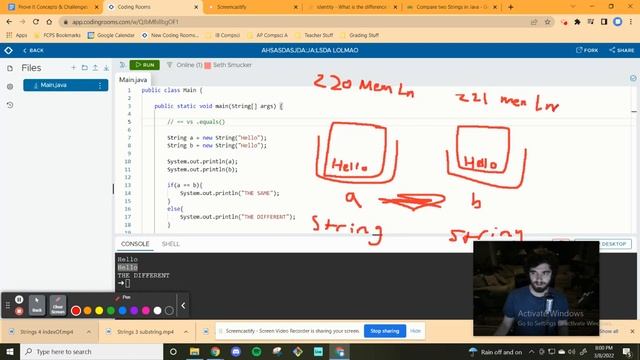This screenshot has width=640, height=360.
Task: Open Spotify from the taskbar
Action: [256, 351]
